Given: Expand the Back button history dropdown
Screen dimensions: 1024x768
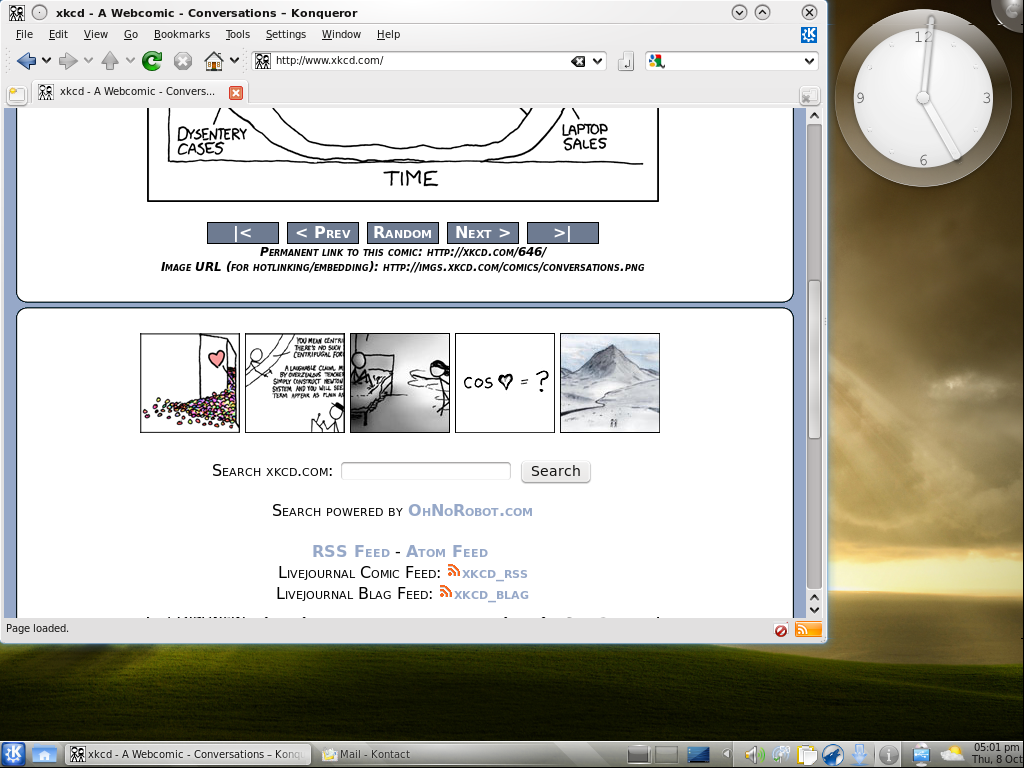Looking at the screenshot, I should [46, 61].
